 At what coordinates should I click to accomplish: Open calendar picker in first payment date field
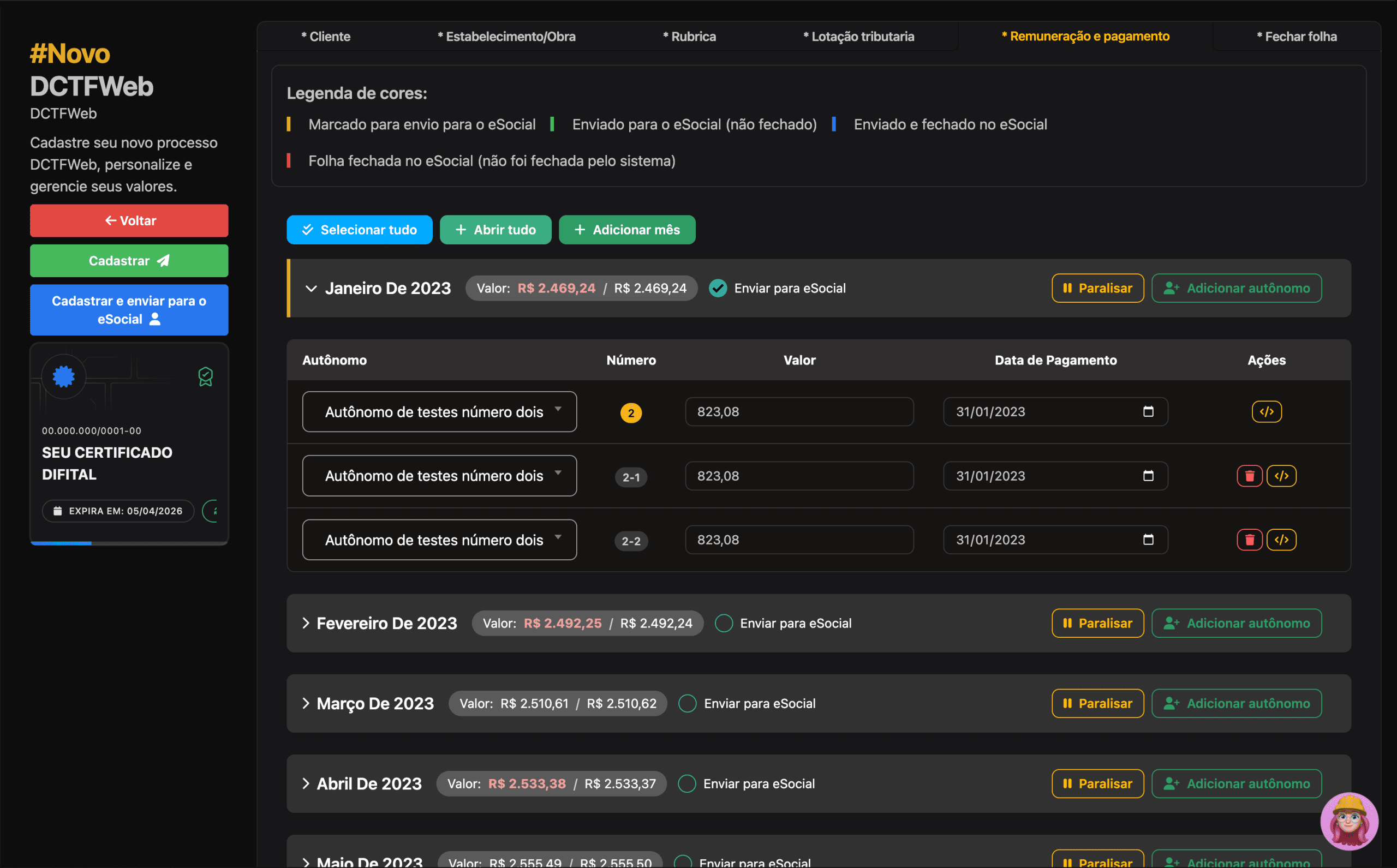(x=1148, y=411)
